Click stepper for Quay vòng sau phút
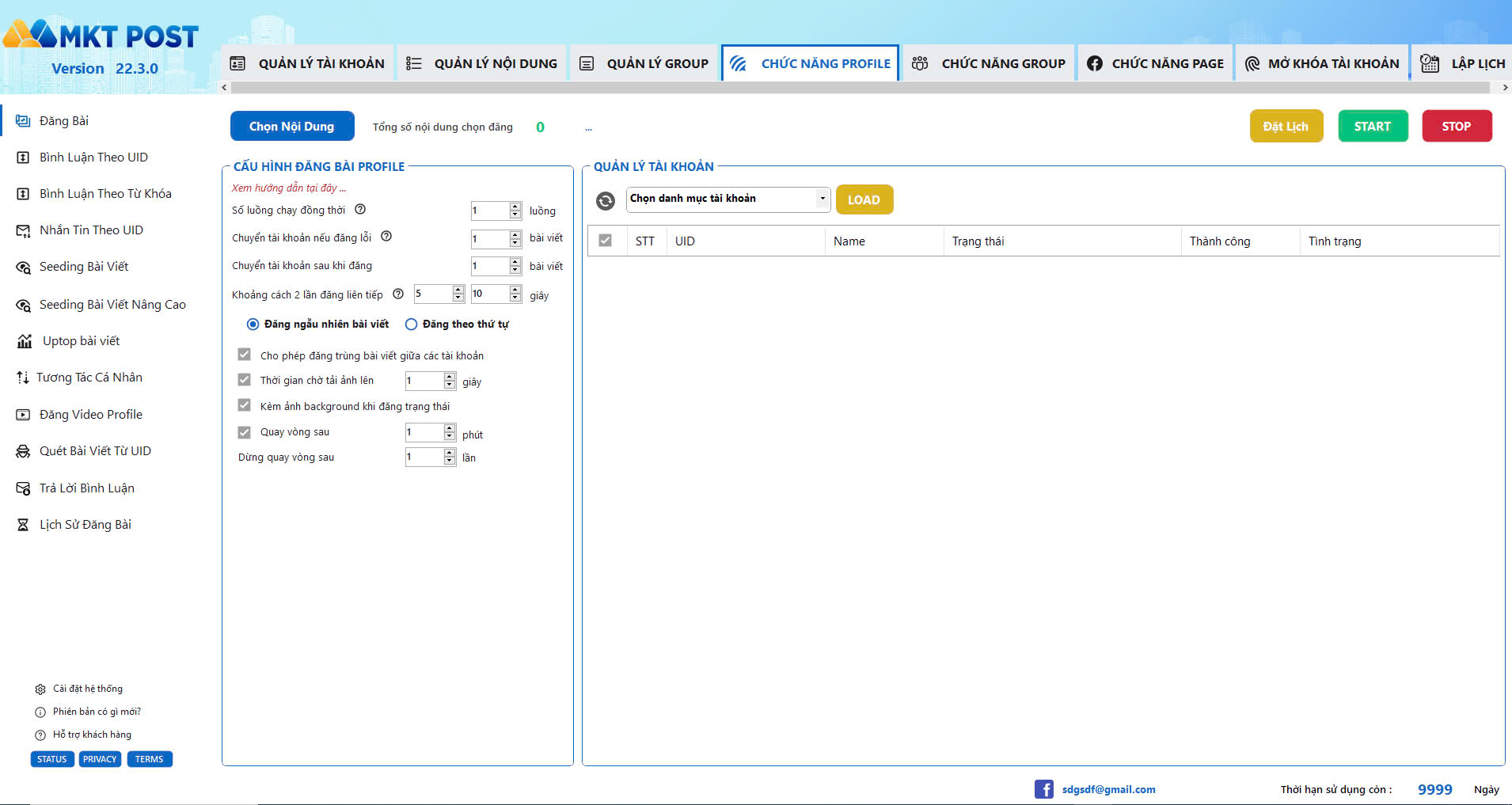Screen dimensions: 1512x805 450,432
